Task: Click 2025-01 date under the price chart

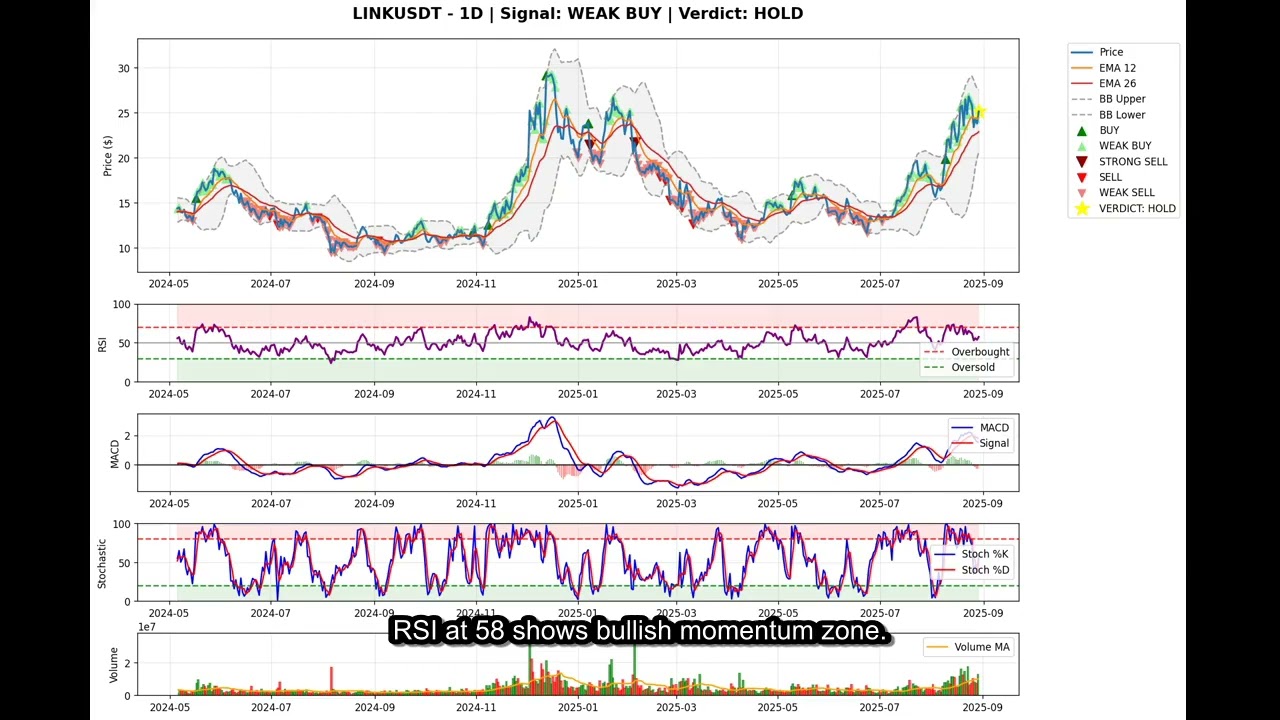Action: pyautogui.click(x=578, y=284)
